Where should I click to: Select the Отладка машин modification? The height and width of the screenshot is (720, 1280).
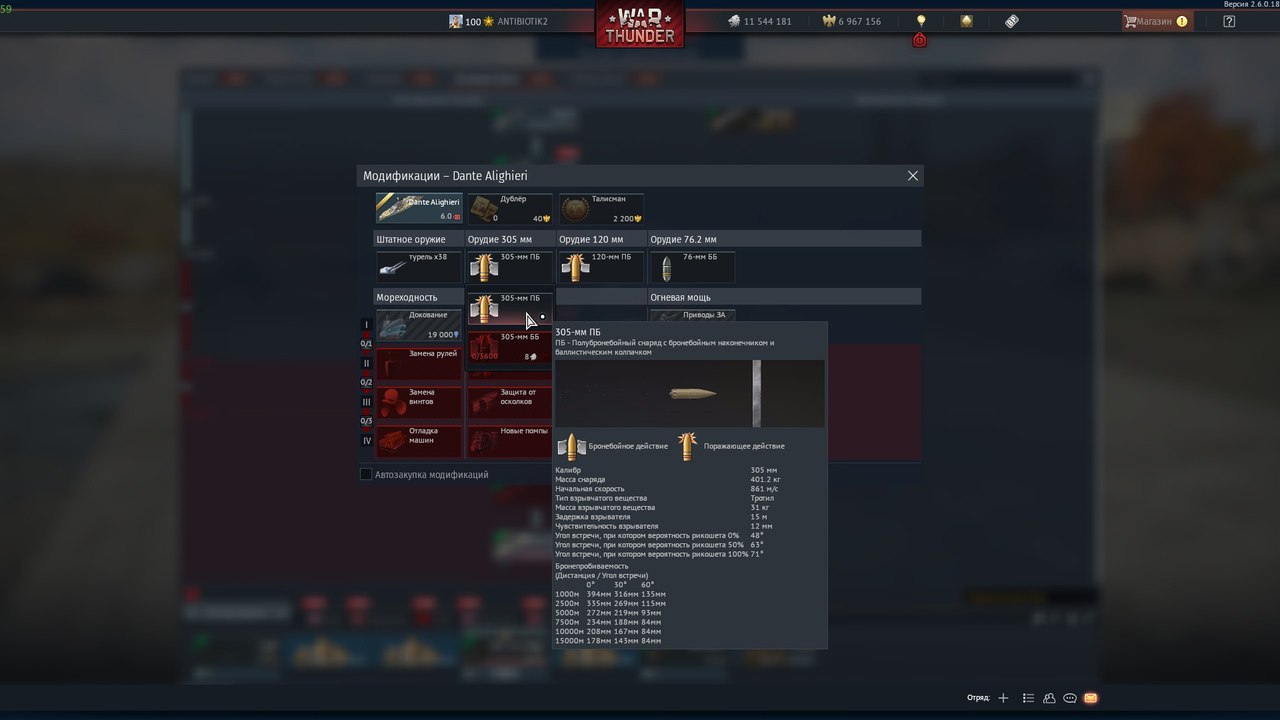pyautogui.click(x=419, y=440)
